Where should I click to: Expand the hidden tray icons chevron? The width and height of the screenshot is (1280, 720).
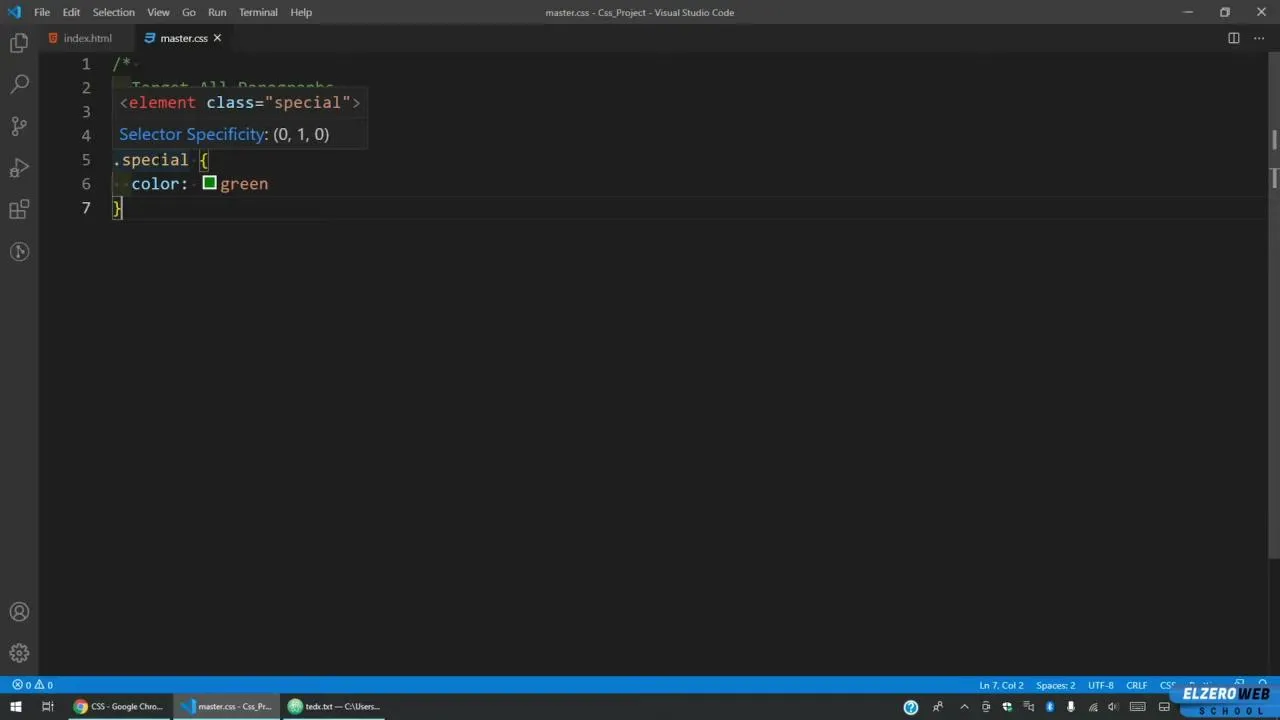click(x=964, y=707)
